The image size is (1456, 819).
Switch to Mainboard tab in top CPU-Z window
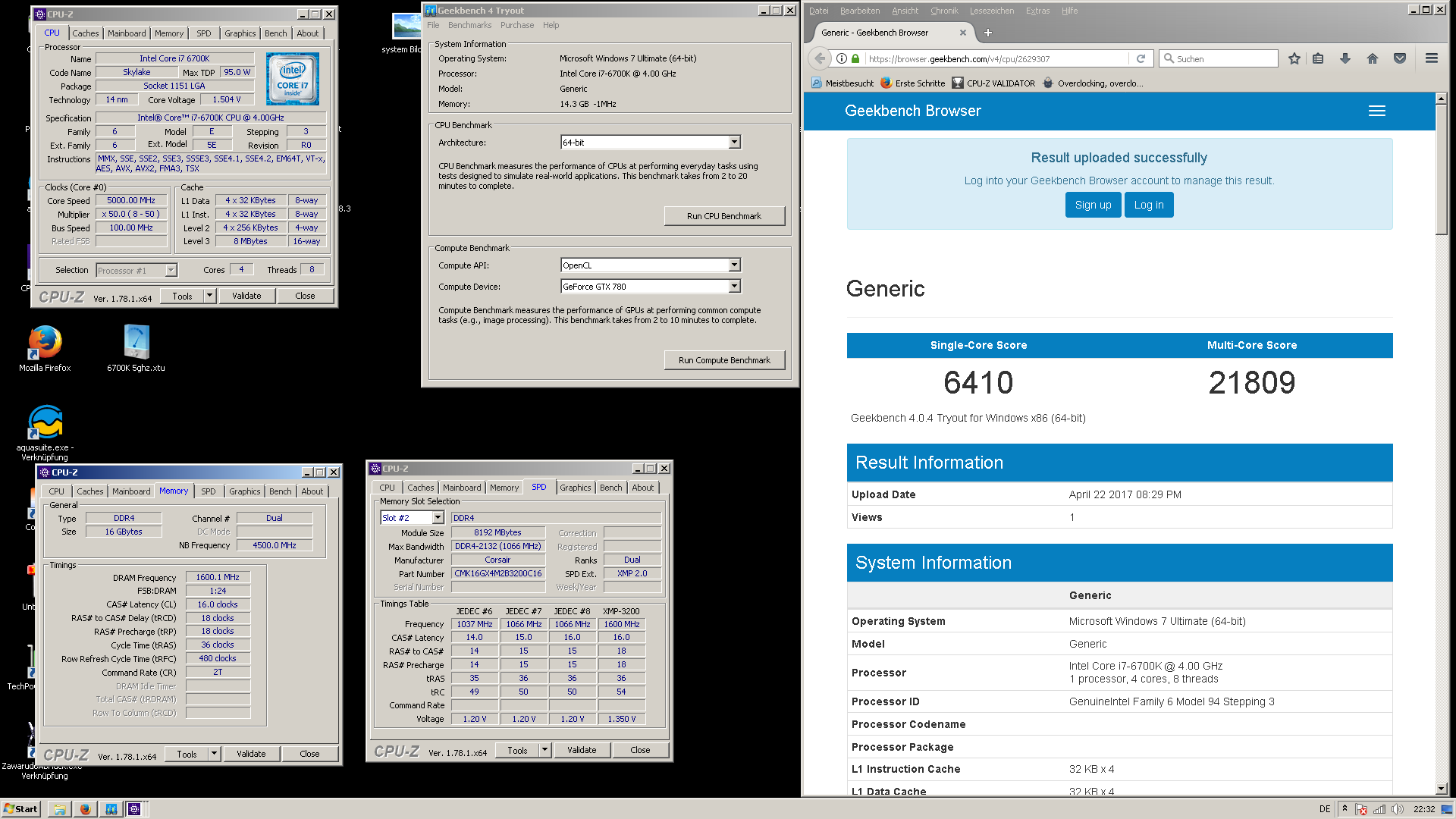coord(127,33)
